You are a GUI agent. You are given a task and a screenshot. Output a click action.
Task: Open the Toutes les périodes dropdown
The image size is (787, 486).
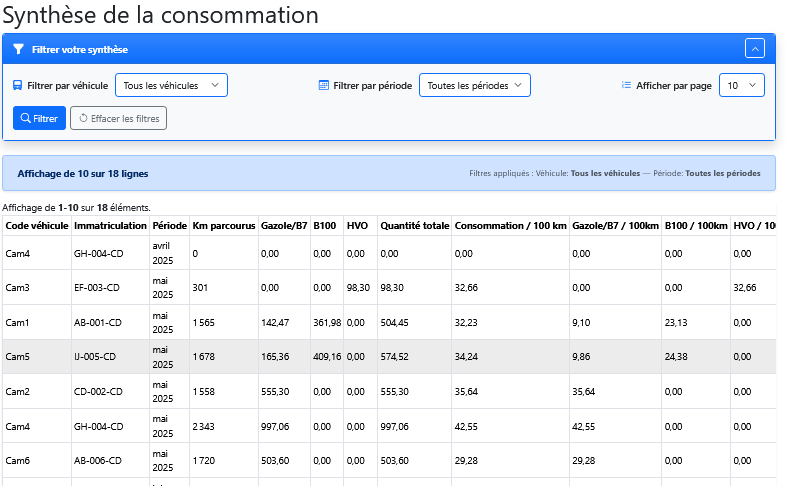point(474,86)
